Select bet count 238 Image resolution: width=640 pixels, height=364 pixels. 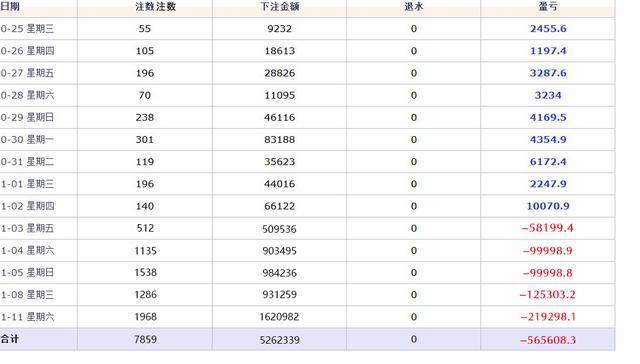[145, 117]
